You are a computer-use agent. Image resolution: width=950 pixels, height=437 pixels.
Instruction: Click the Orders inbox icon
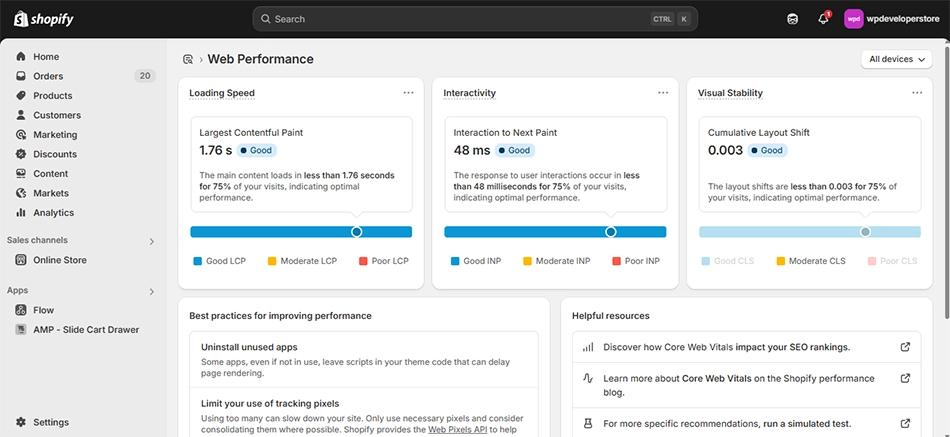(x=21, y=76)
